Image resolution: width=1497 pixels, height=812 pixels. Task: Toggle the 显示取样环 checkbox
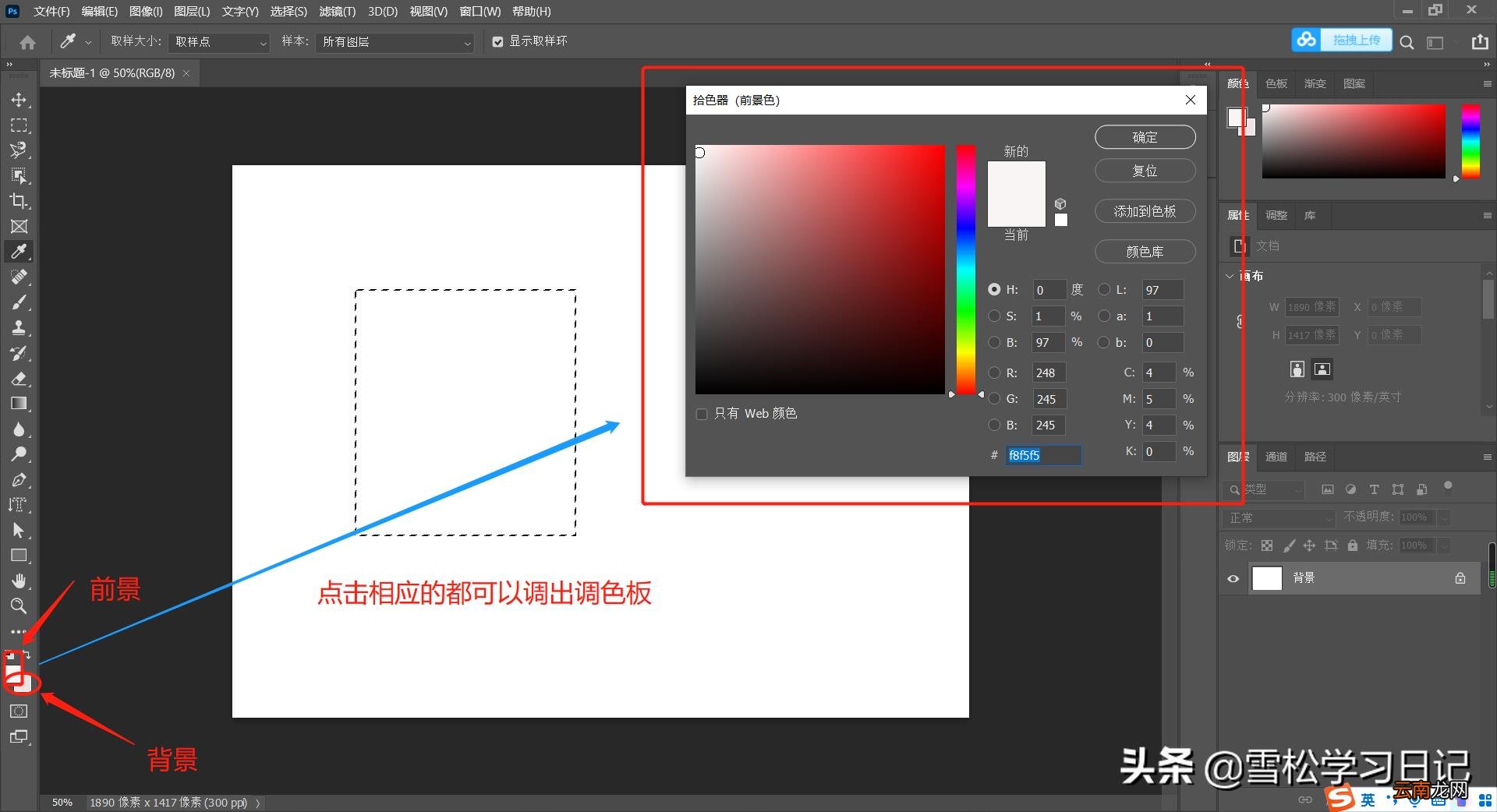(x=497, y=42)
